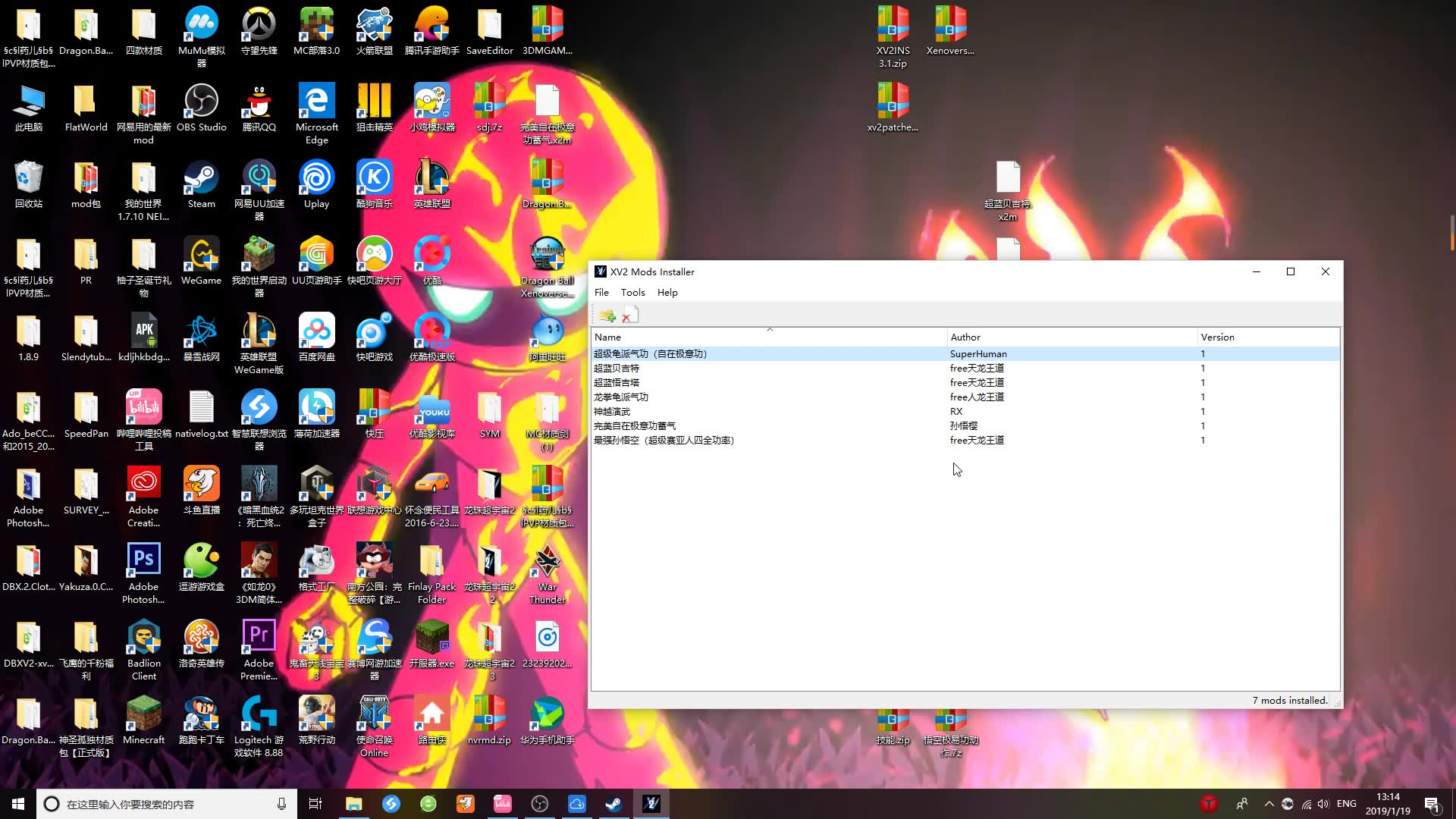The height and width of the screenshot is (819, 1456).
Task: Click the Windows Start button
Action: click(x=18, y=804)
